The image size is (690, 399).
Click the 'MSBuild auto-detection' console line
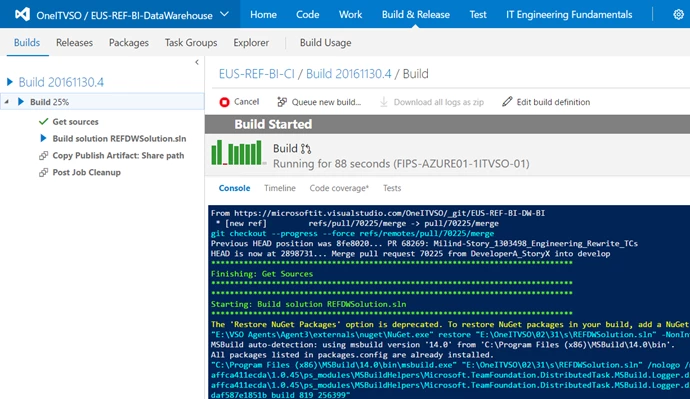(x=443, y=344)
